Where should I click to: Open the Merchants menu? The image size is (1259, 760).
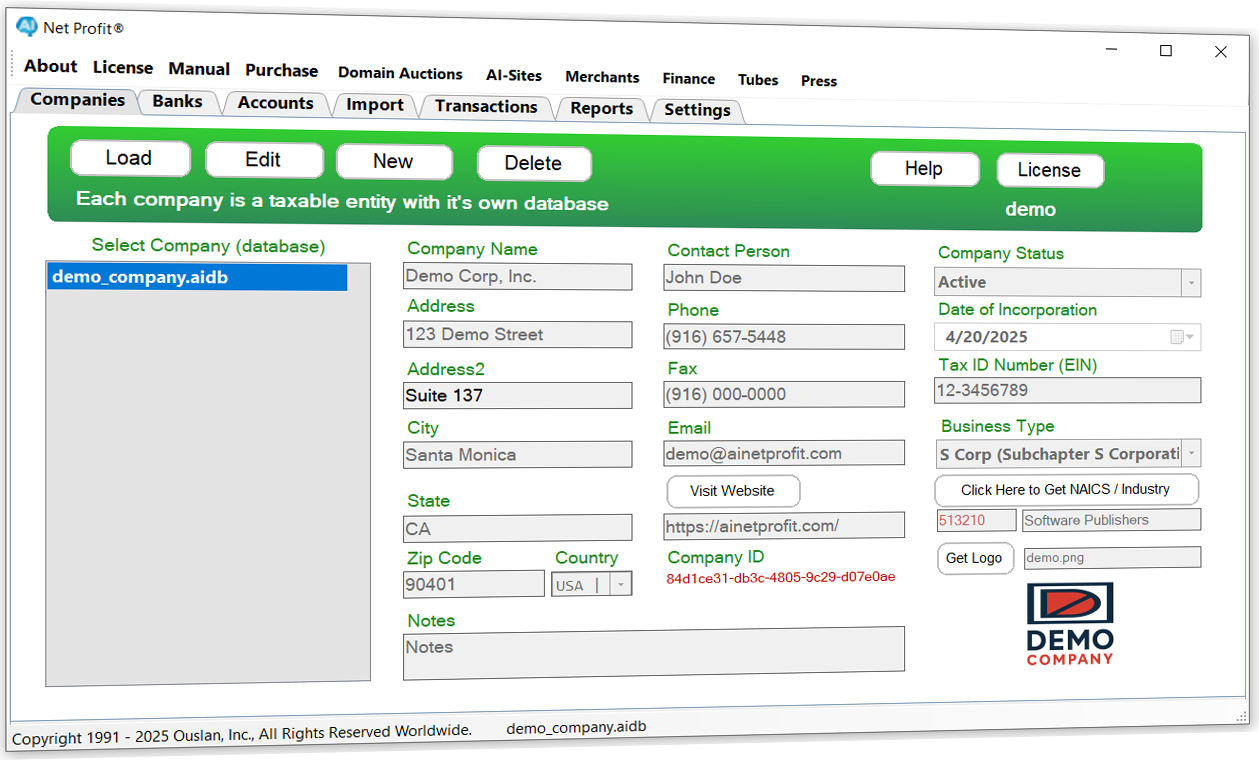pyautogui.click(x=602, y=77)
